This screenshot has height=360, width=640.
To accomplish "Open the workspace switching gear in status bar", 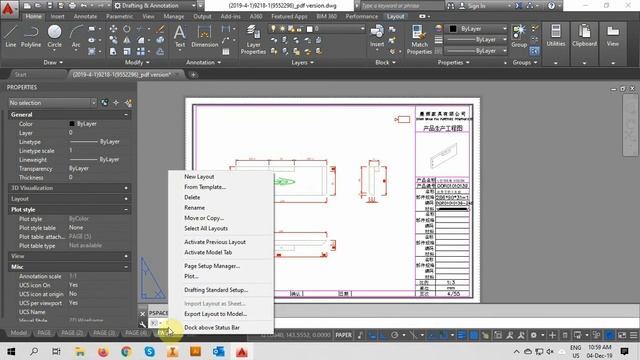I will point(533,335).
